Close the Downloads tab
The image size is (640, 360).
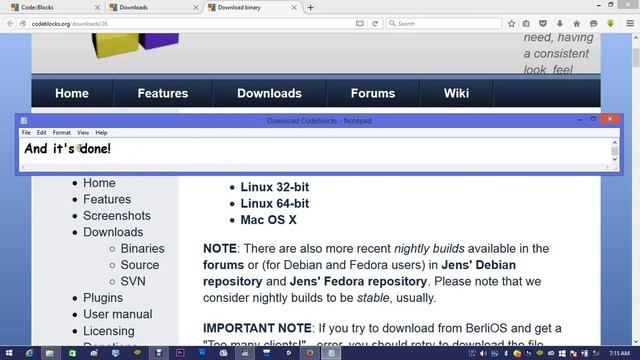pos(196,7)
